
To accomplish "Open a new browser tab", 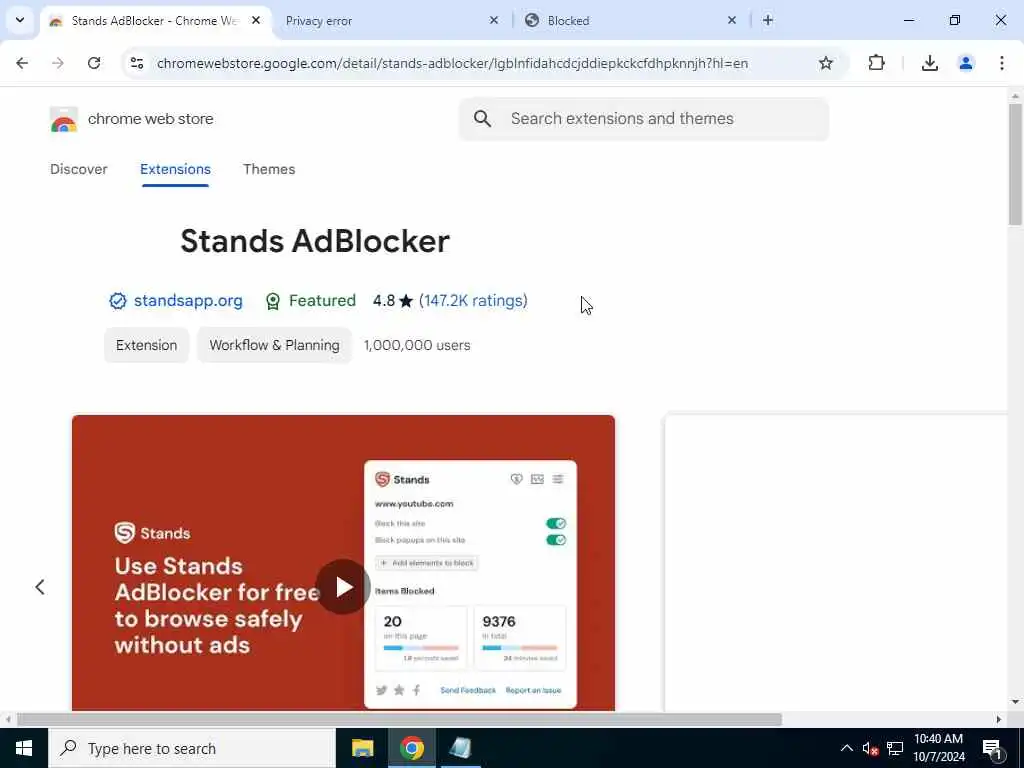I will 768,20.
